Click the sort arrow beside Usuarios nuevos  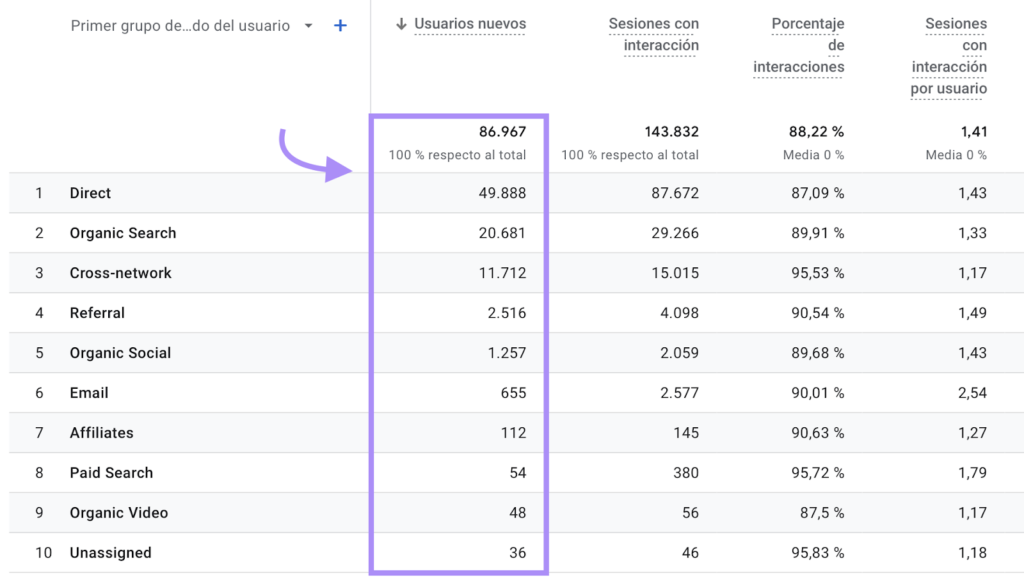click(401, 24)
